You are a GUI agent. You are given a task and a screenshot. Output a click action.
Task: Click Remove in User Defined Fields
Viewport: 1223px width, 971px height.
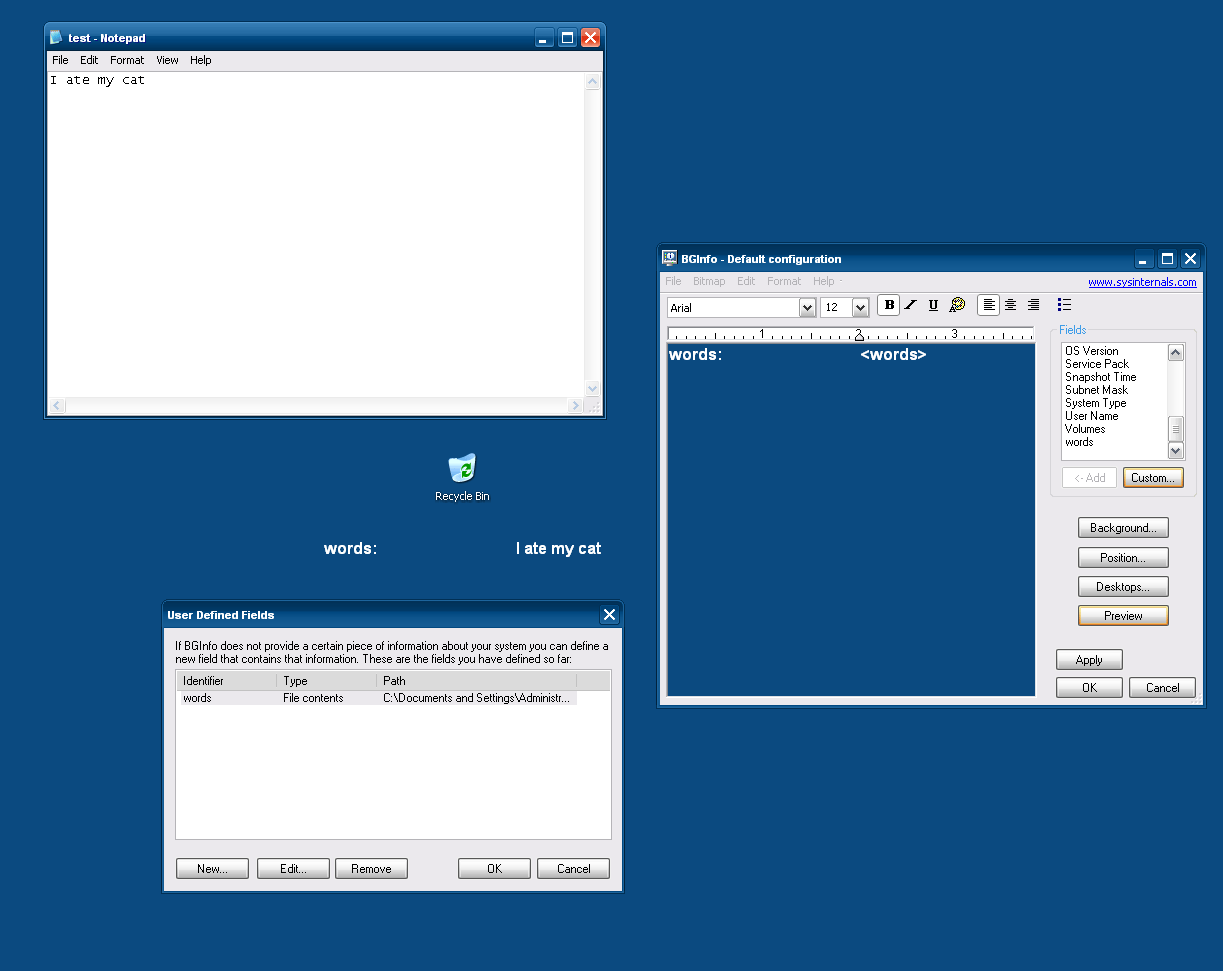coord(371,869)
